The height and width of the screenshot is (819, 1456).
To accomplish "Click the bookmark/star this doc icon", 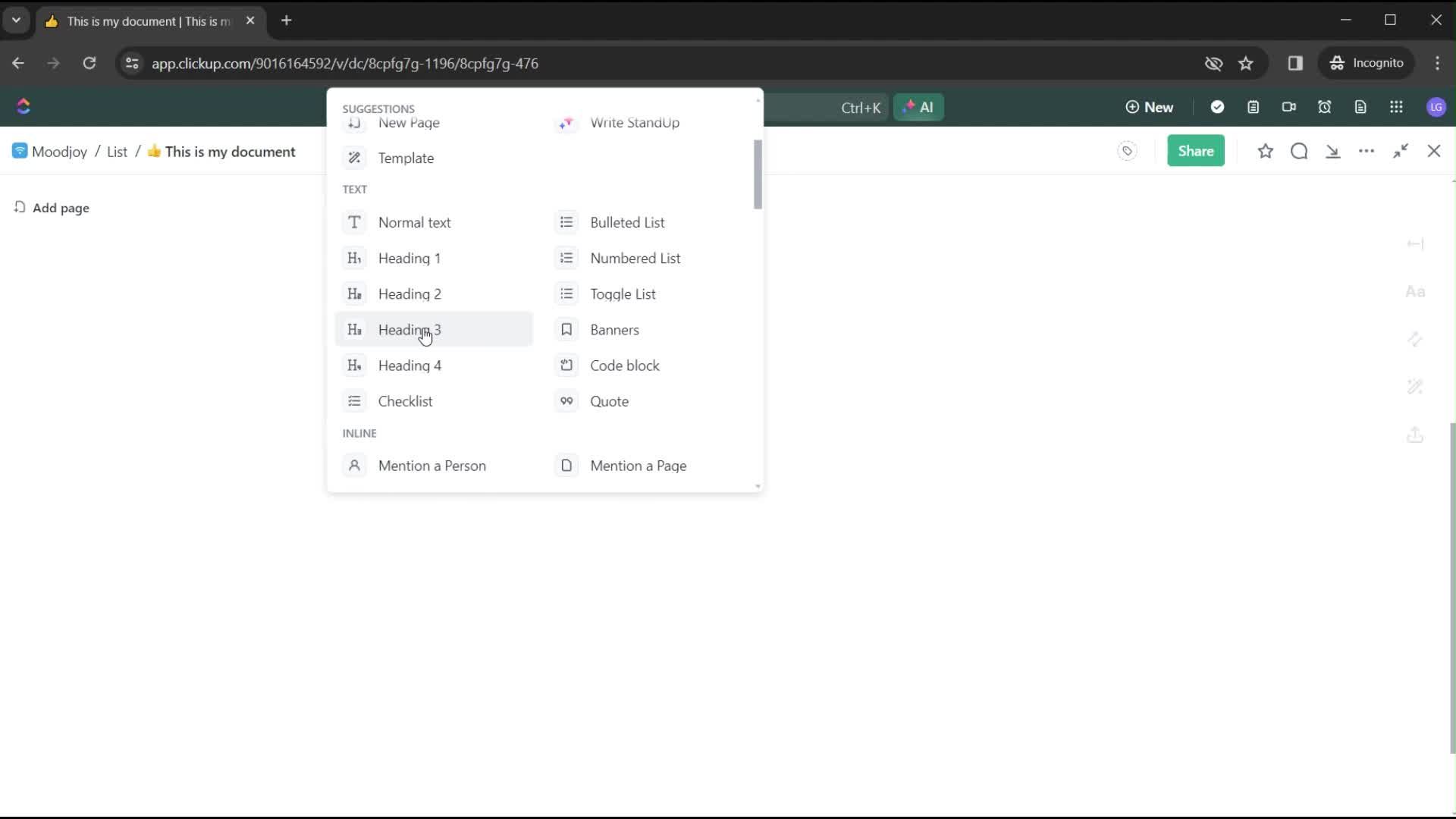I will coord(1265,151).
